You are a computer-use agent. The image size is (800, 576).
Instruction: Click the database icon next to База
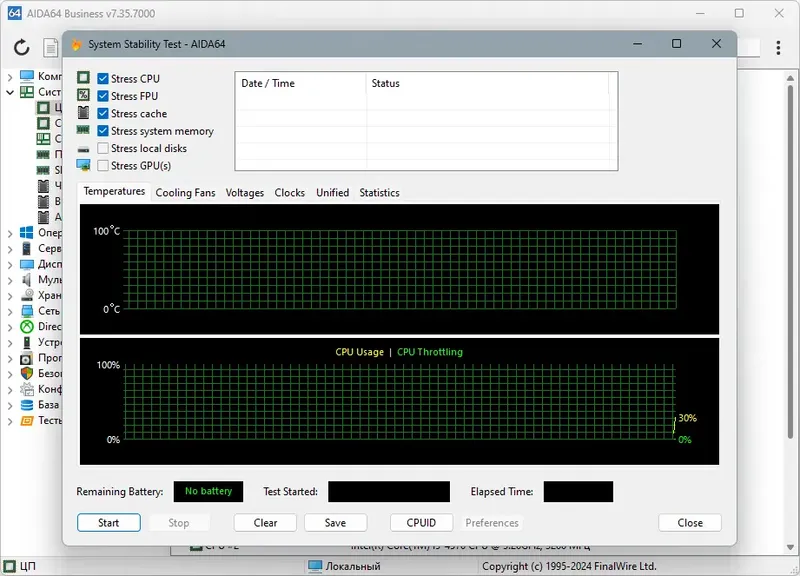(27, 405)
